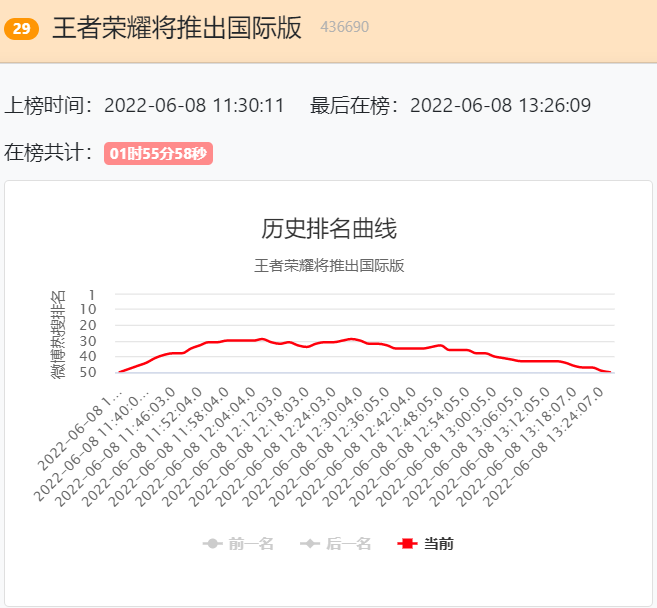Toggle the 后一名 legend series
The height and width of the screenshot is (608, 657).
[336, 544]
